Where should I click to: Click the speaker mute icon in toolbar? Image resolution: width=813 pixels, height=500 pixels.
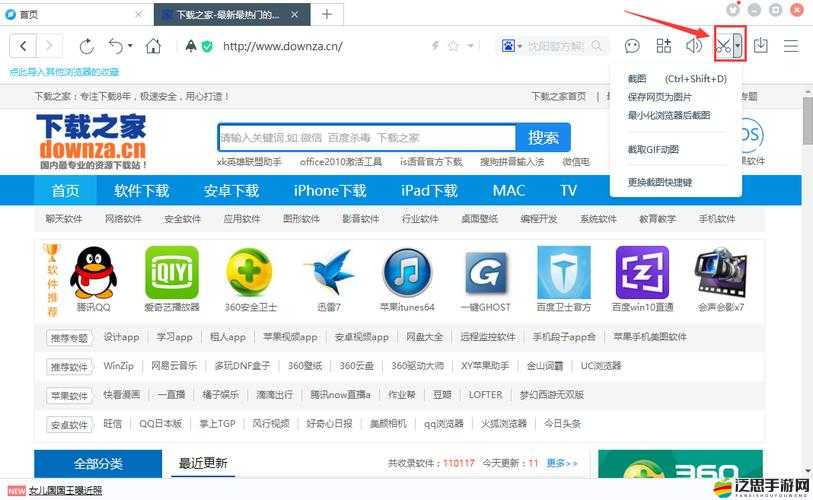click(x=693, y=46)
